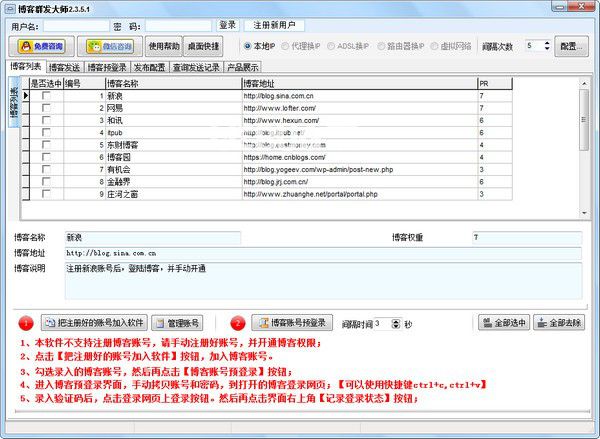This screenshot has height=439, width=600.
Task: Click the 登录 login button
Action: coord(227,25)
